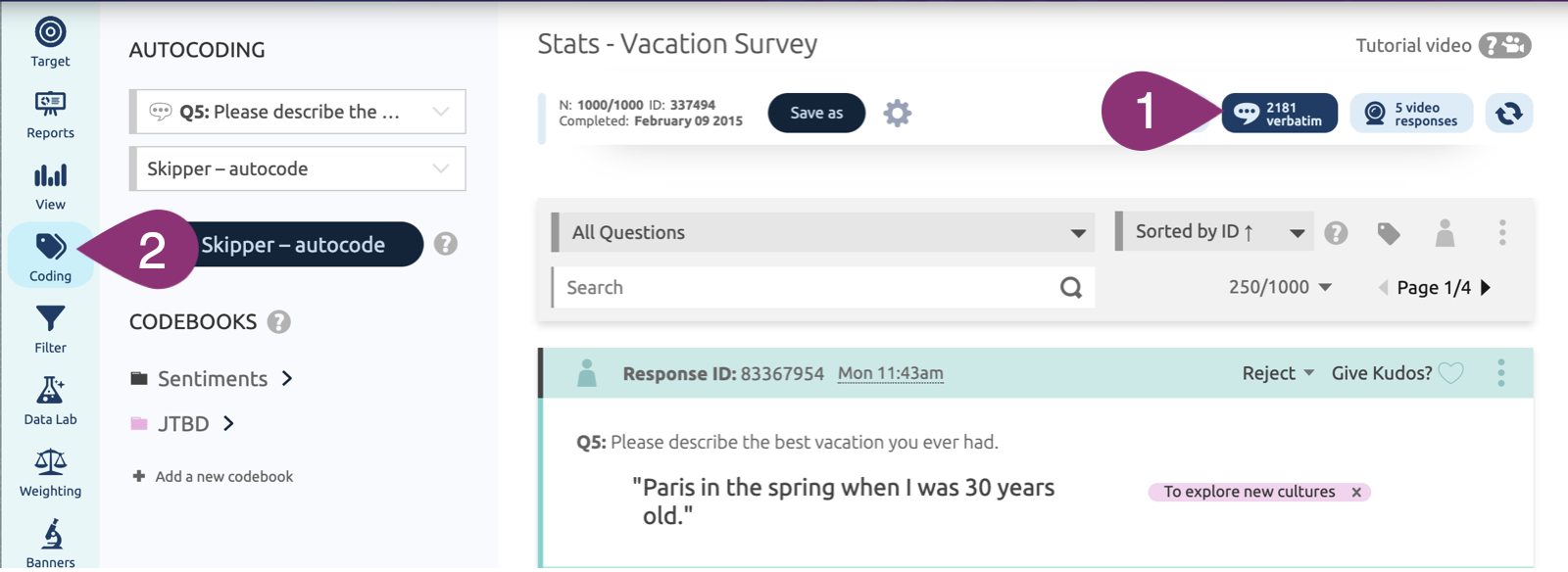Open the Target section in sidebar
The height and width of the screenshot is (572, 1568).
(x=50, y=41)
